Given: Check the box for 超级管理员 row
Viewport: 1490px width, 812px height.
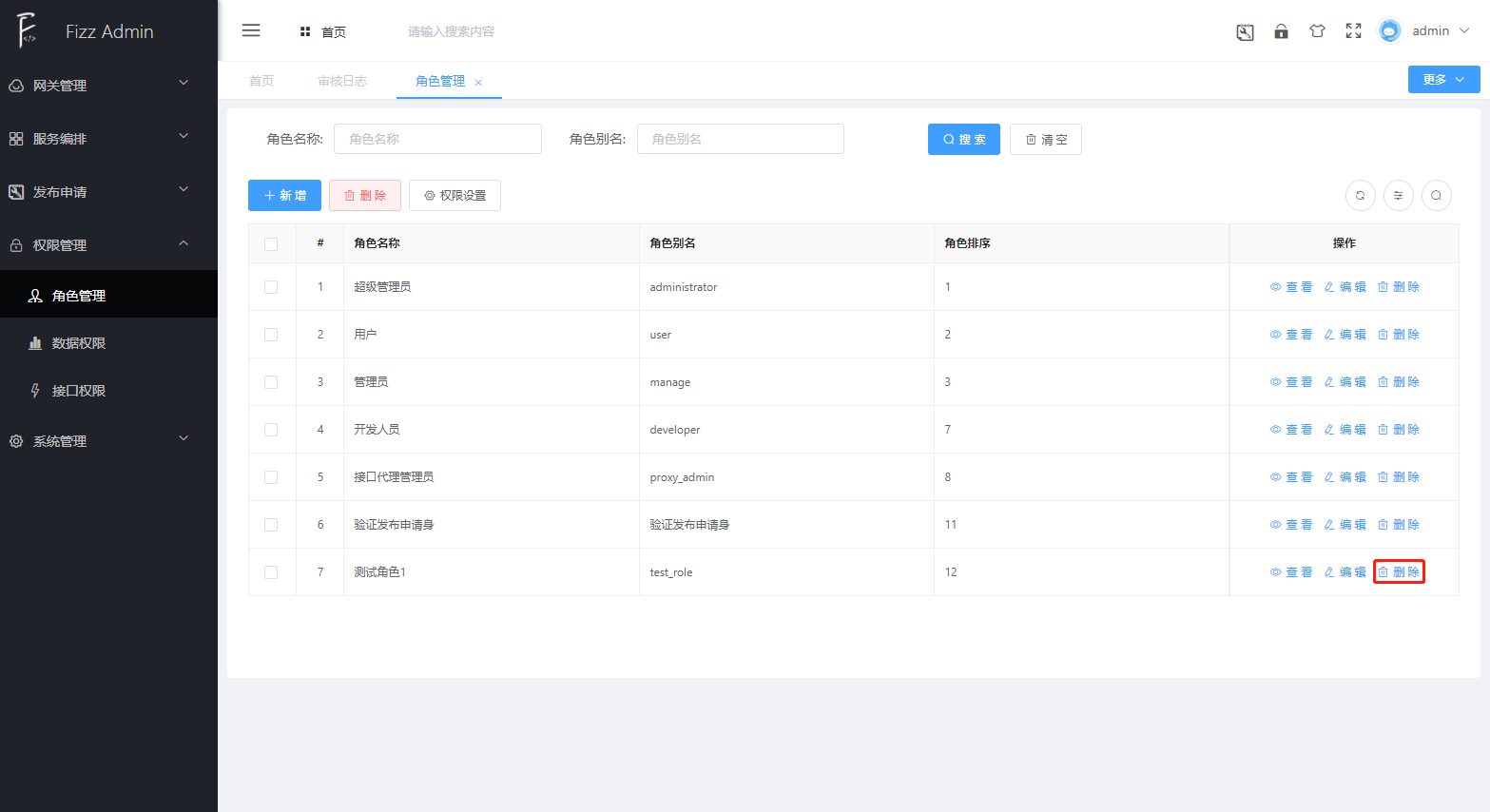Looking at the screenshot, I should tap(271, 287).
